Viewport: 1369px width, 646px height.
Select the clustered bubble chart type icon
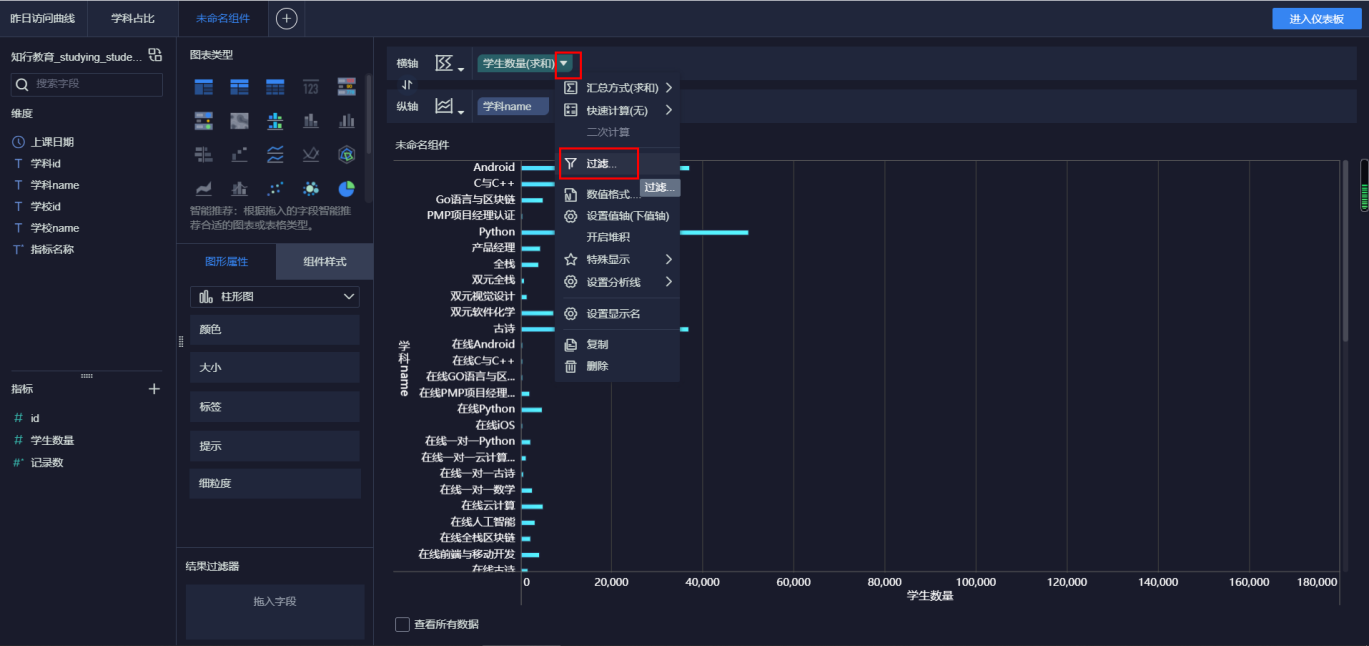tap(311, 188)
